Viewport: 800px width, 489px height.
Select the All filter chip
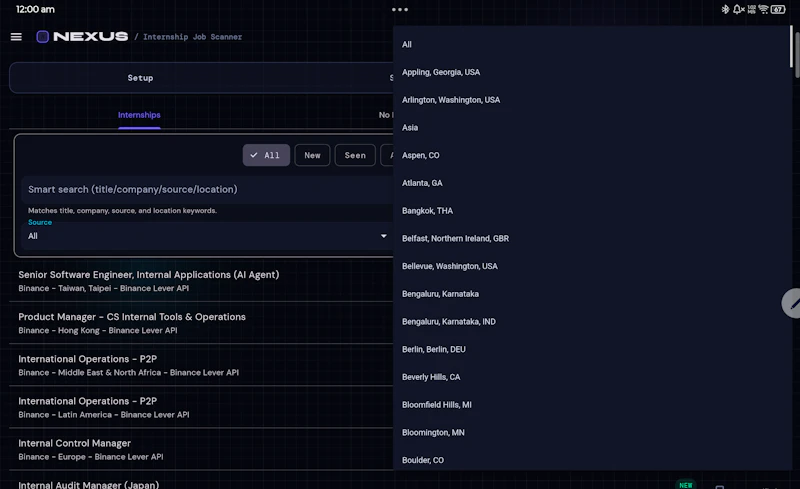click(x=266, y=155)
